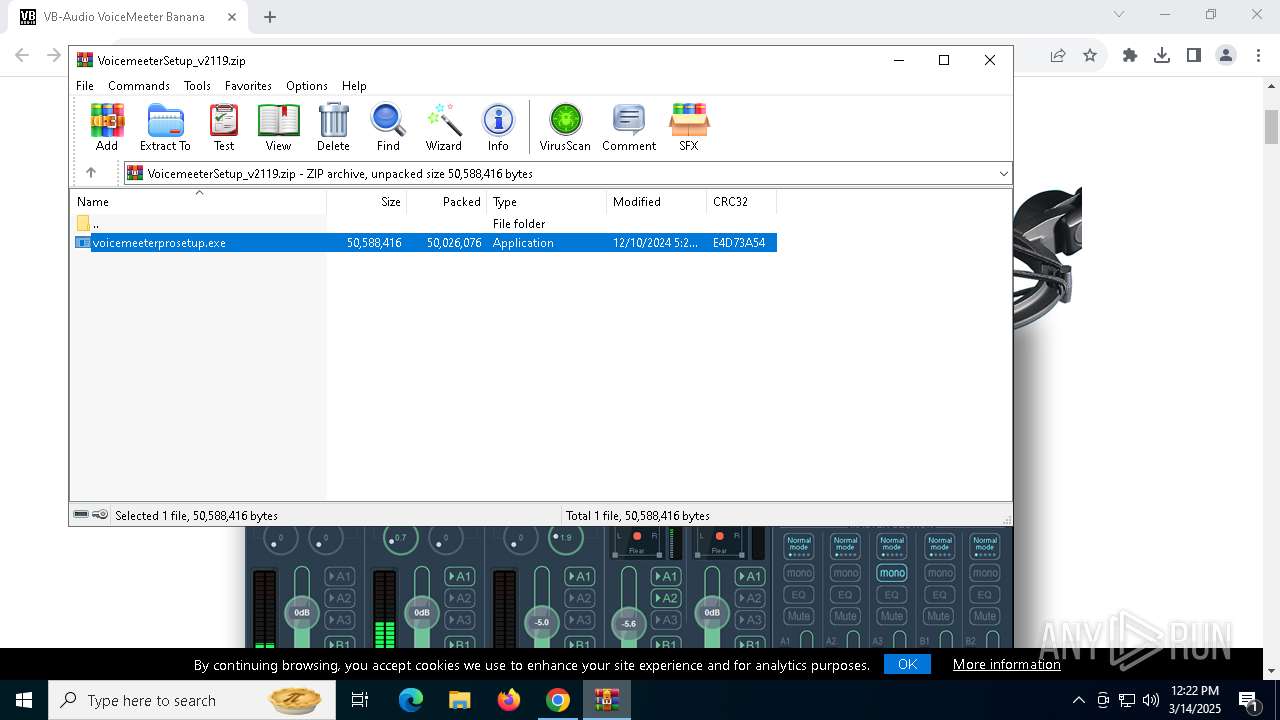
Task: Click the 'E4D73A54' CRC32 value
Action: pyautogui.click(x=739, y=243)
